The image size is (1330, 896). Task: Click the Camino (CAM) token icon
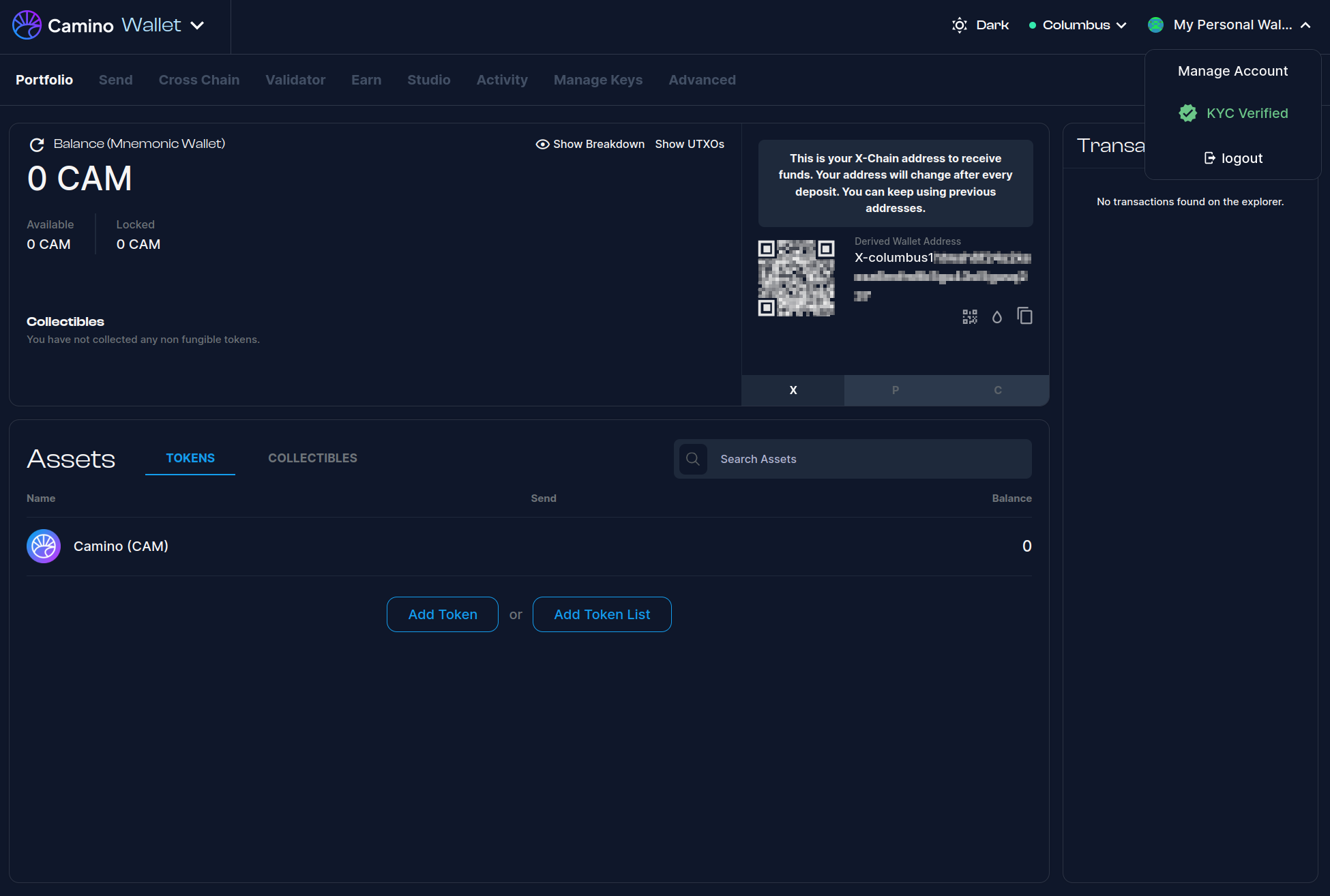coord(44,546)
